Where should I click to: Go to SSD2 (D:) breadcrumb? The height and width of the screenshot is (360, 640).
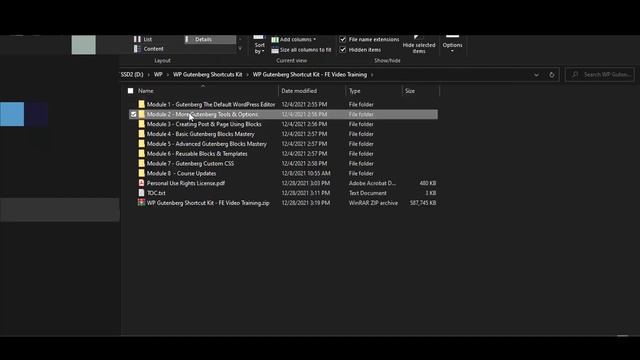[x=132, y=75]
